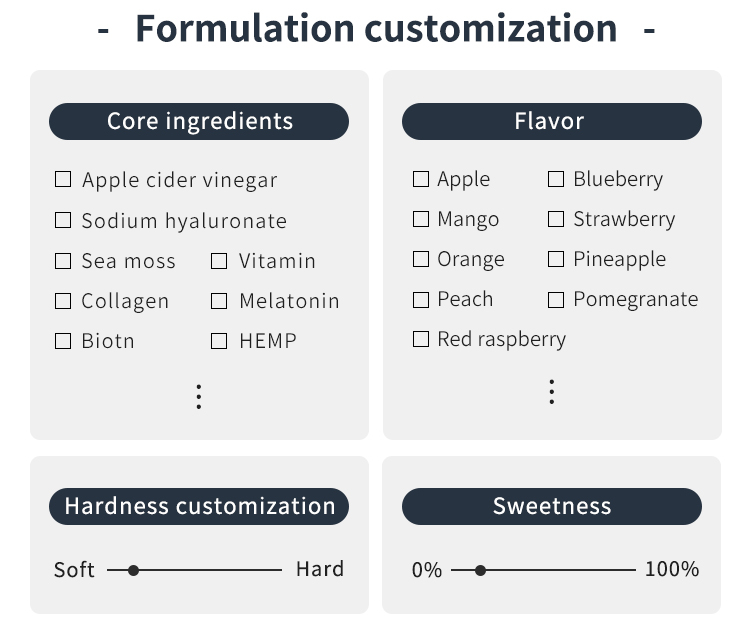Click the Core ingredients header
750x636 pixels.
pos(199,121)
